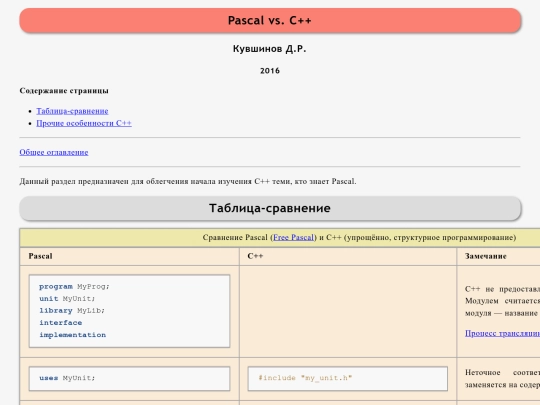540x405 pixels.
Task: Click the 'unit MyUnit;' code line
Action: 67,299
